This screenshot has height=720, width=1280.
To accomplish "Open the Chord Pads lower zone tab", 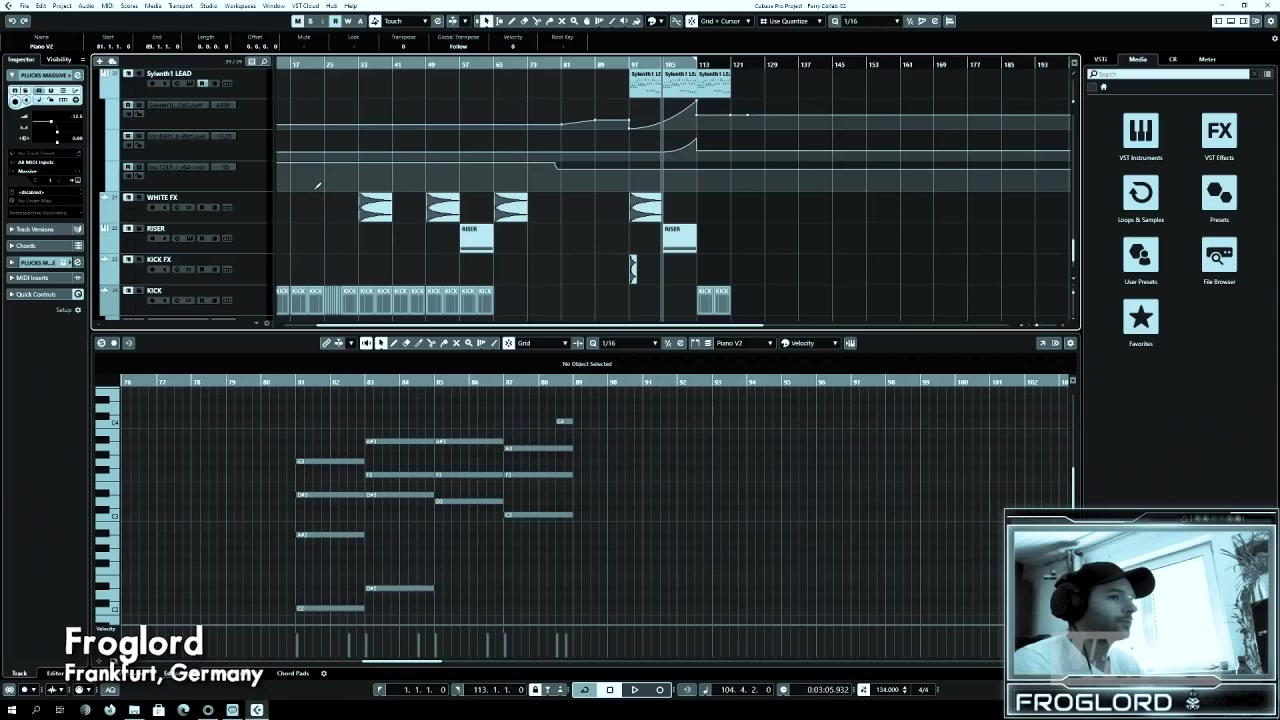I will (293, 673).
